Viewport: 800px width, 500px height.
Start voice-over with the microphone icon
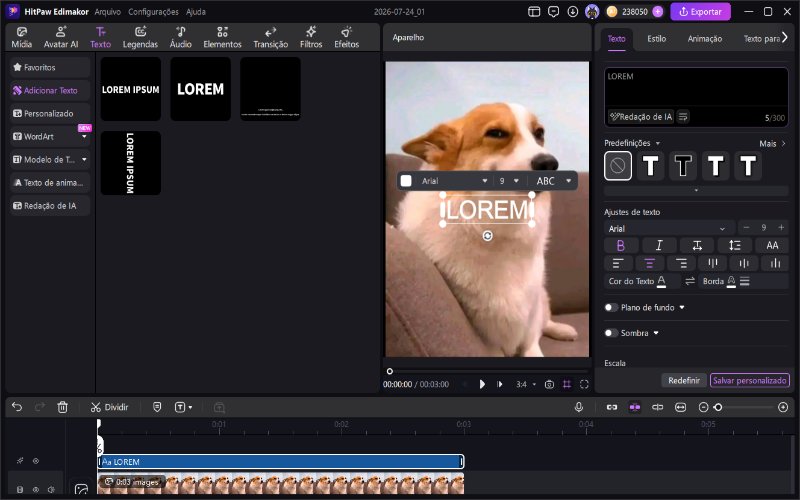point(579,407)
